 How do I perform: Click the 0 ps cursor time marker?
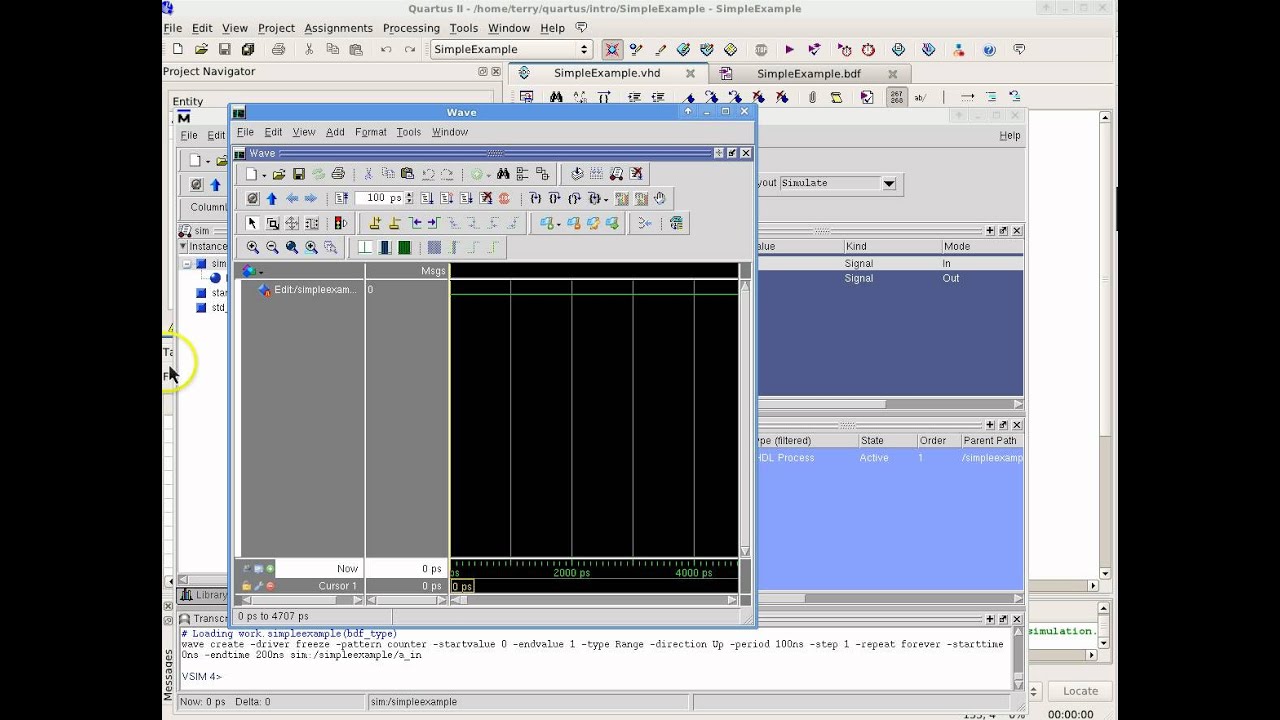(462, 586)
